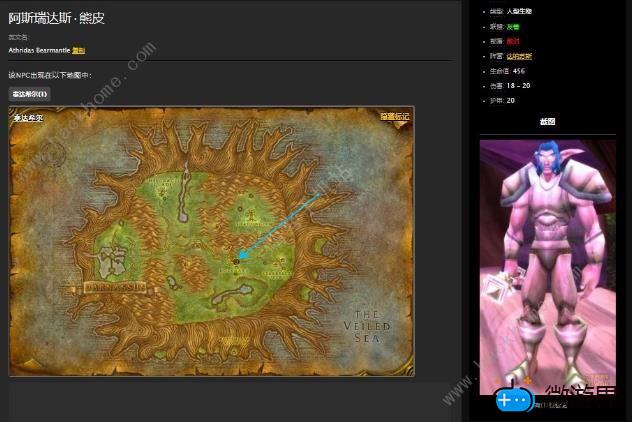Screen dimensions: 632x422
Task: Click the 截图 section heading
Action: (547, 121)
